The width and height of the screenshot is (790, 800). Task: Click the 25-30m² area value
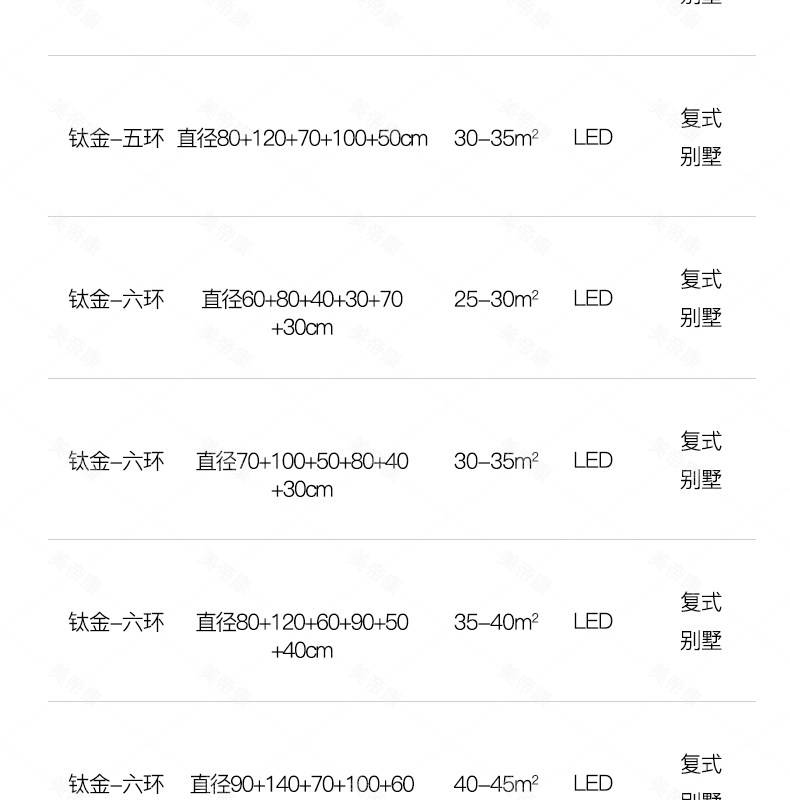[496, 299]
